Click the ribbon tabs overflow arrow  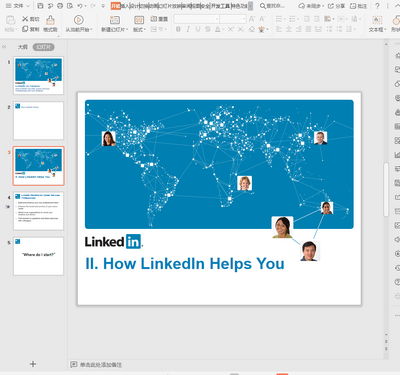point(250,6)
